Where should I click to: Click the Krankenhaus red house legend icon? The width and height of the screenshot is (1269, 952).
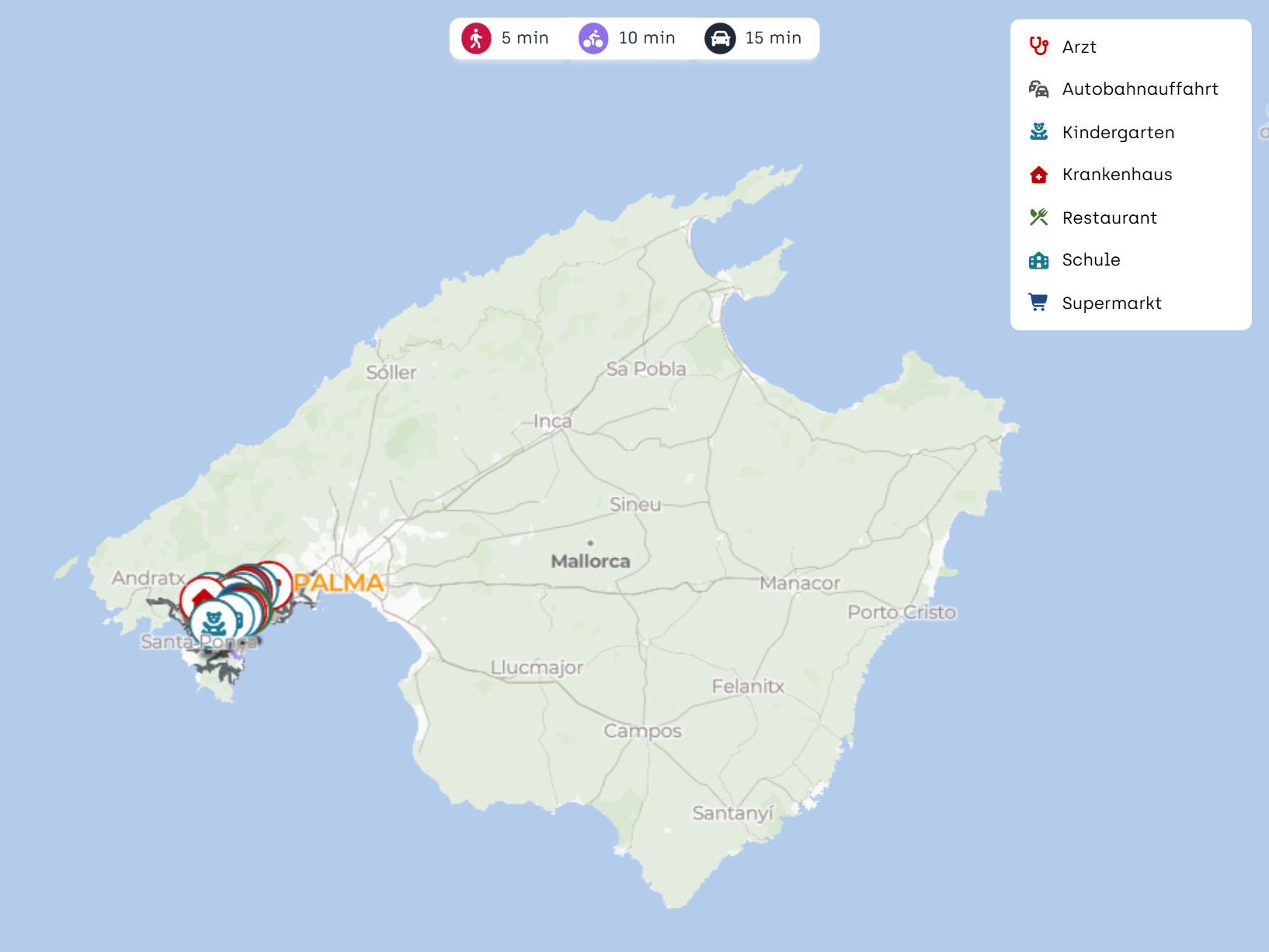(1038, 175)
